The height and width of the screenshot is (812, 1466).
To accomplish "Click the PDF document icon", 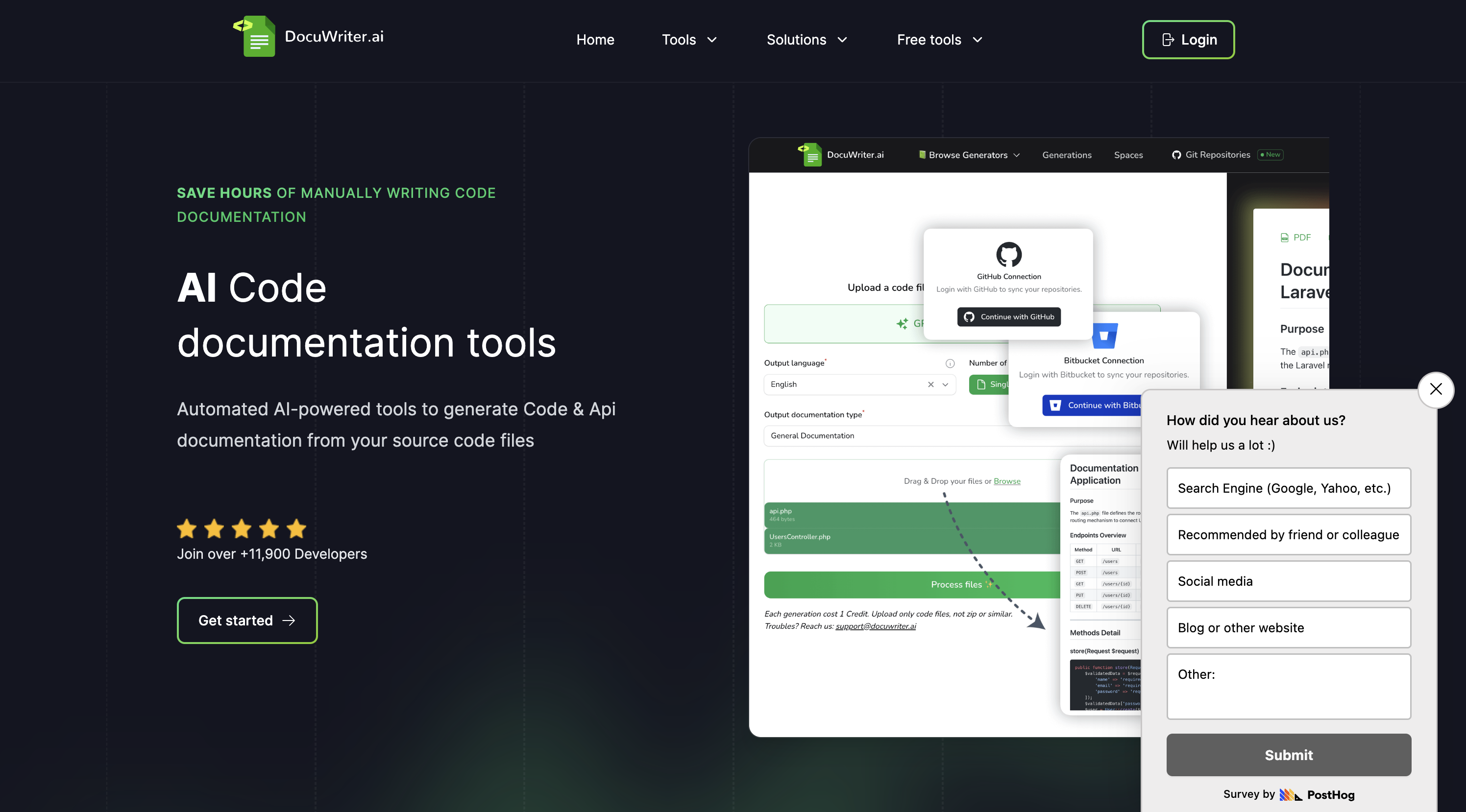I will click(1285, 237).
